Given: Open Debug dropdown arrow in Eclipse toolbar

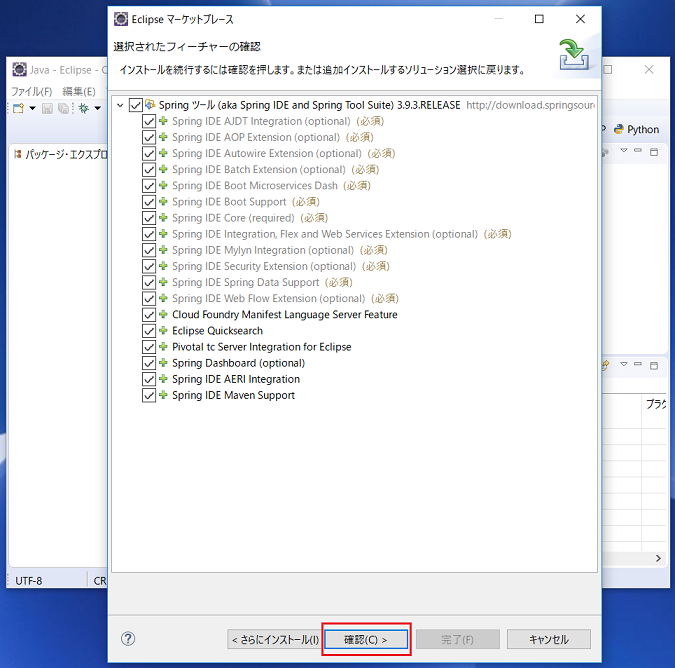Looking at the screenshot, I should tap(98, 108).
